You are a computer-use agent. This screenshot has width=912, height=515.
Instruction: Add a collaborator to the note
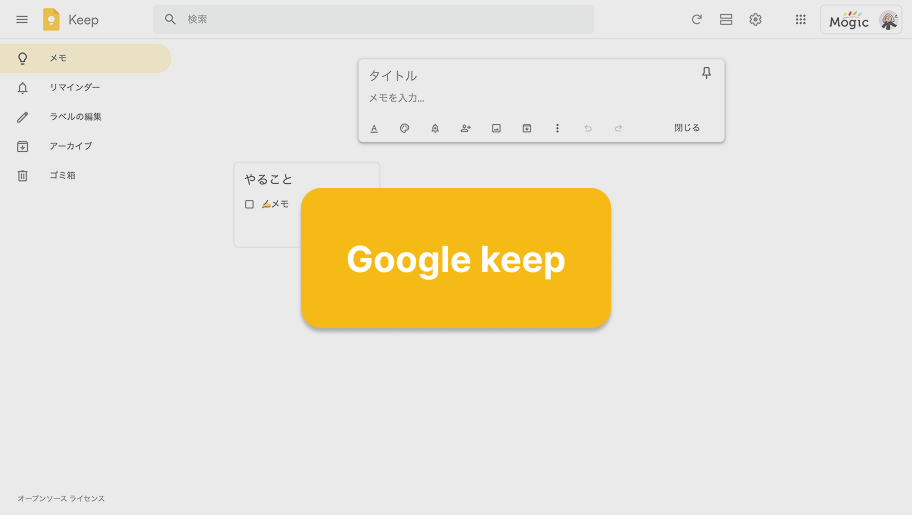tap(465, 128)
